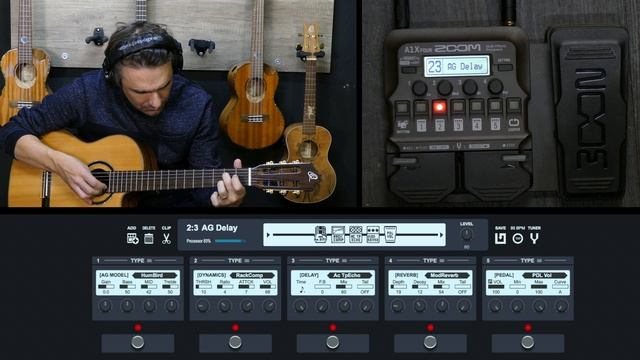Click the F.B knob in delay slot 3

click(x=322, y=306)
